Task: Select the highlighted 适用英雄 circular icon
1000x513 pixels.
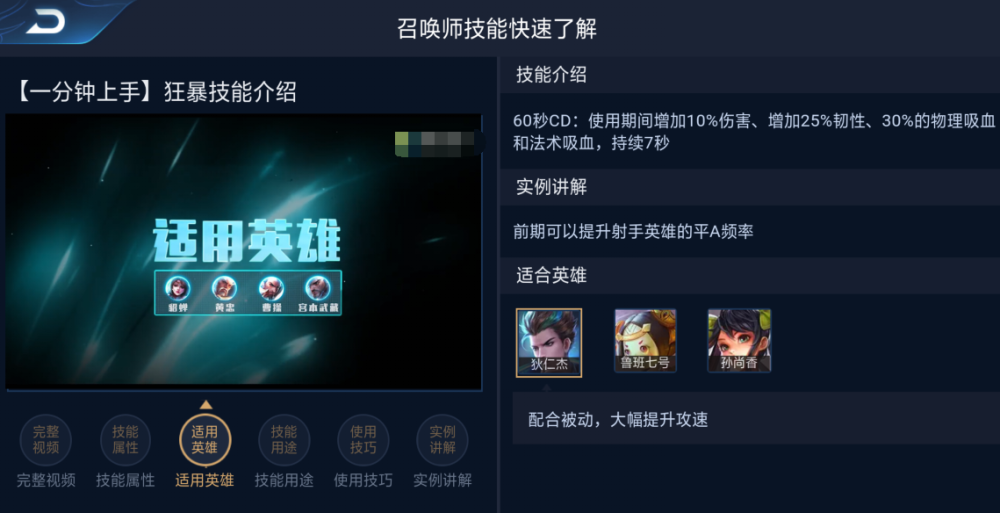Action: click(205, 440)
